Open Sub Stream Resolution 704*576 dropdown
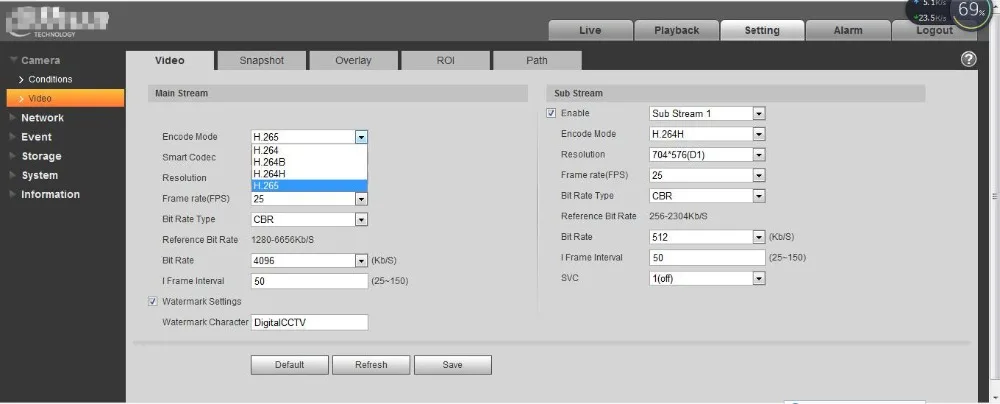Viewport: 1000px width, 404px height. coord(759,154)
